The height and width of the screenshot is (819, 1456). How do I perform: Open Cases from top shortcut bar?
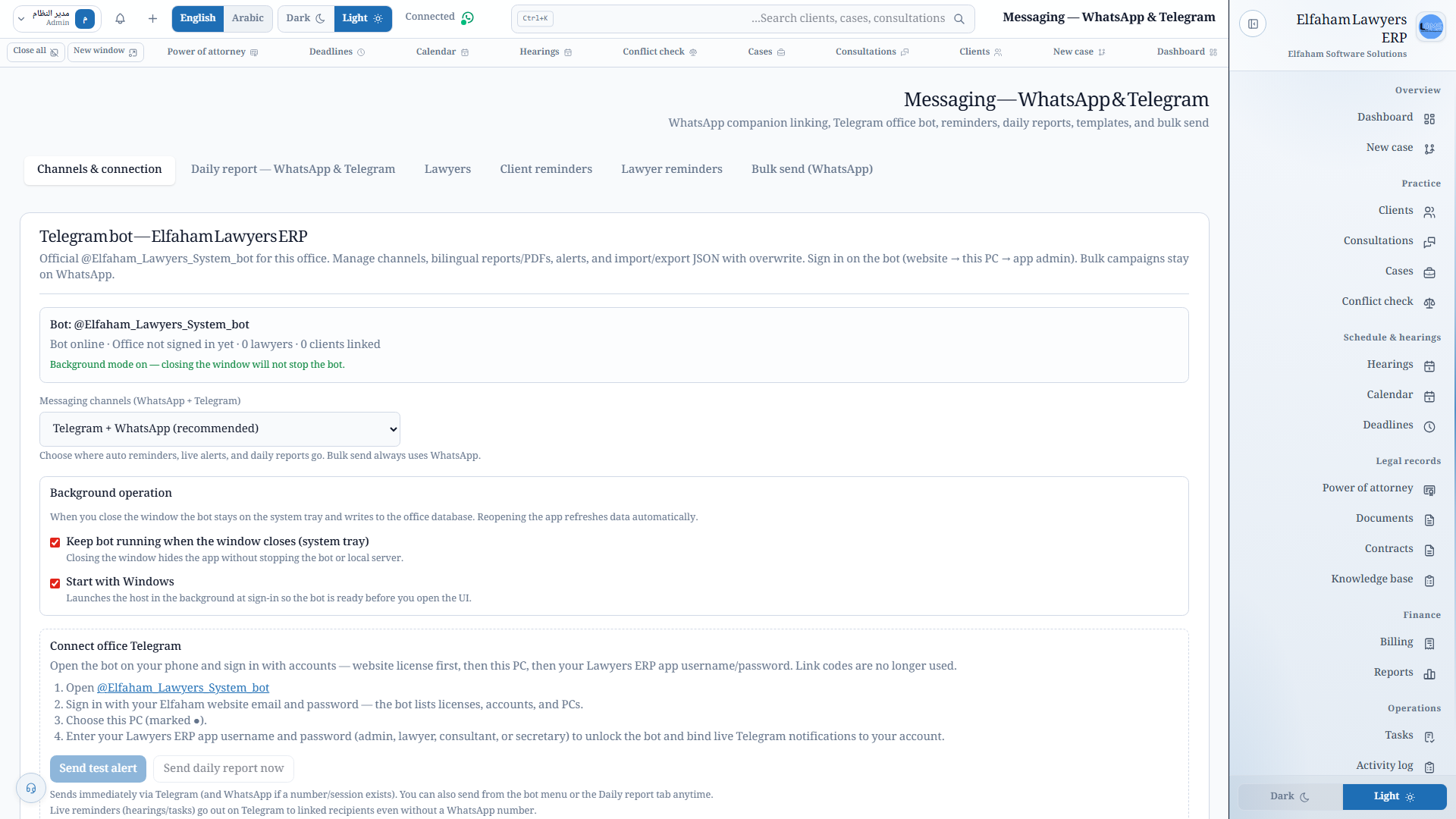coord(766,52)
